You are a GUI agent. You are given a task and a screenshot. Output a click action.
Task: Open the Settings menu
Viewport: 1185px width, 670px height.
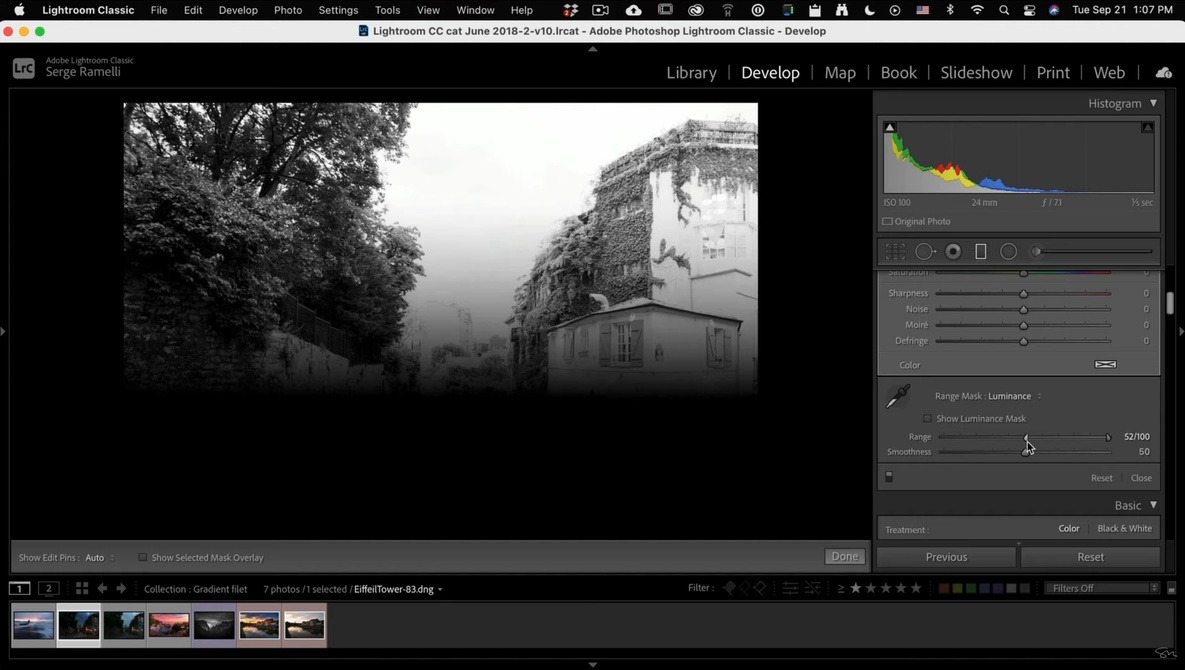click(x=338, y=10)
